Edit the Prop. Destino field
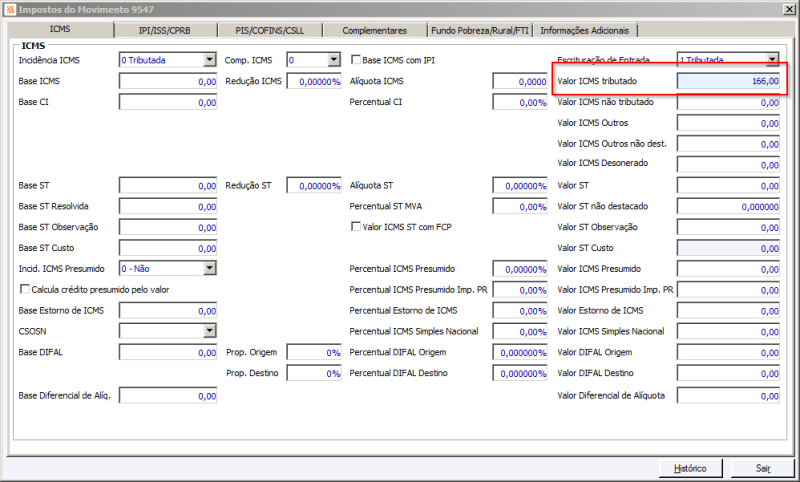Image resolution: width=800 pixels, height=482 pixels. point(314,374)
